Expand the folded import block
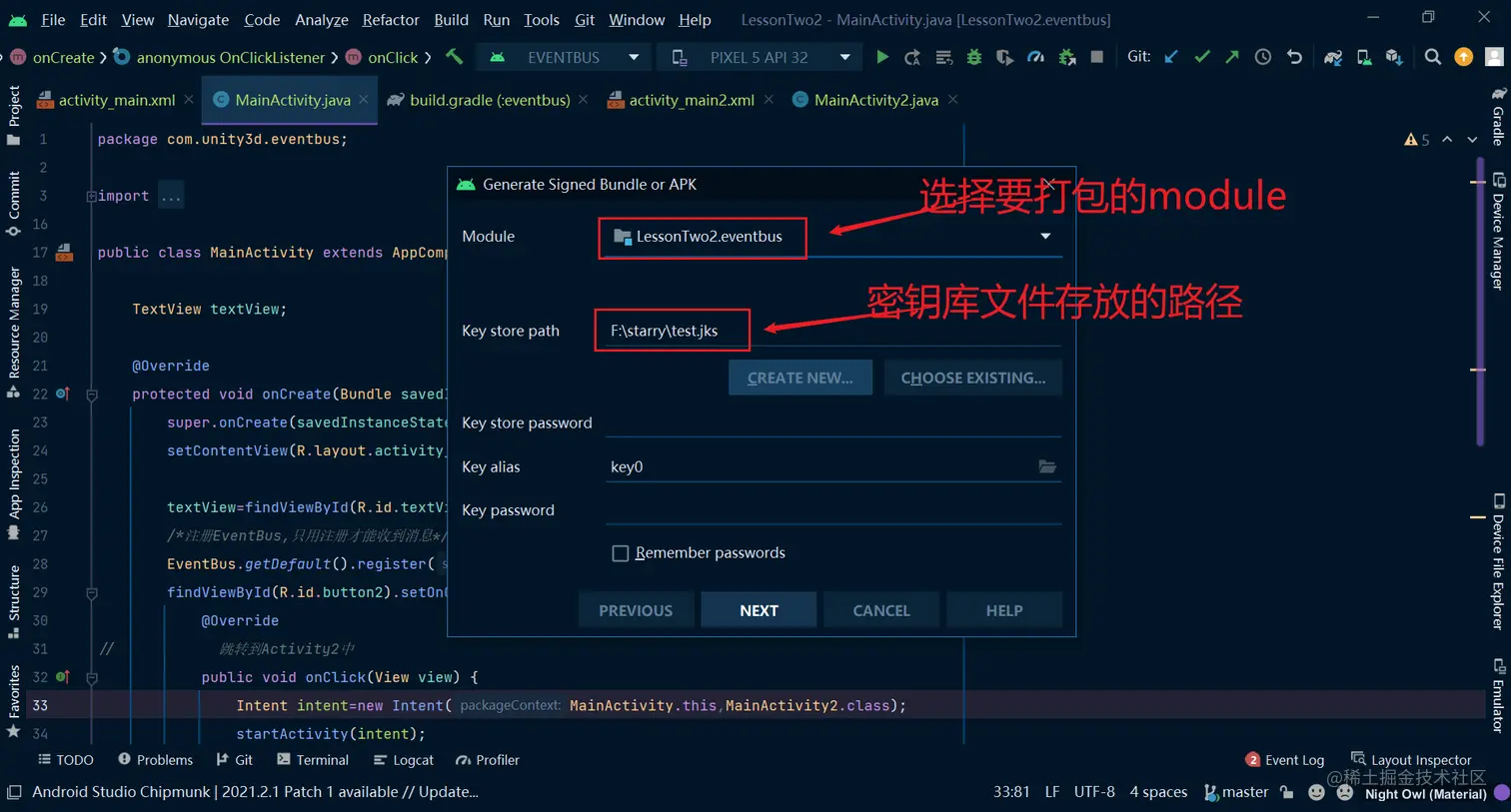This screenshot has width=1511, height=812. (91, 196)
